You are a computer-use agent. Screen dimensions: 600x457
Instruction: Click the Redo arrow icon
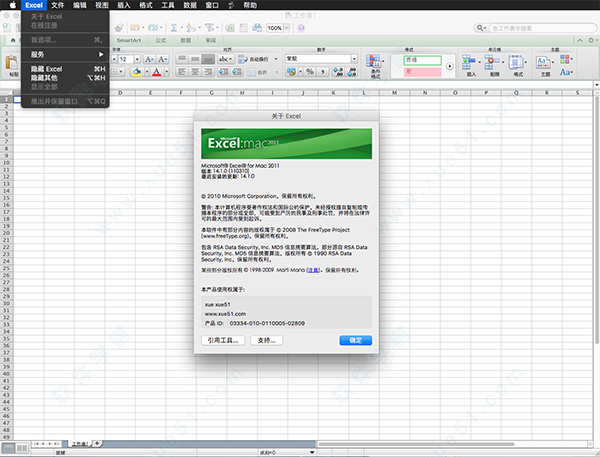tap(153, 28)
